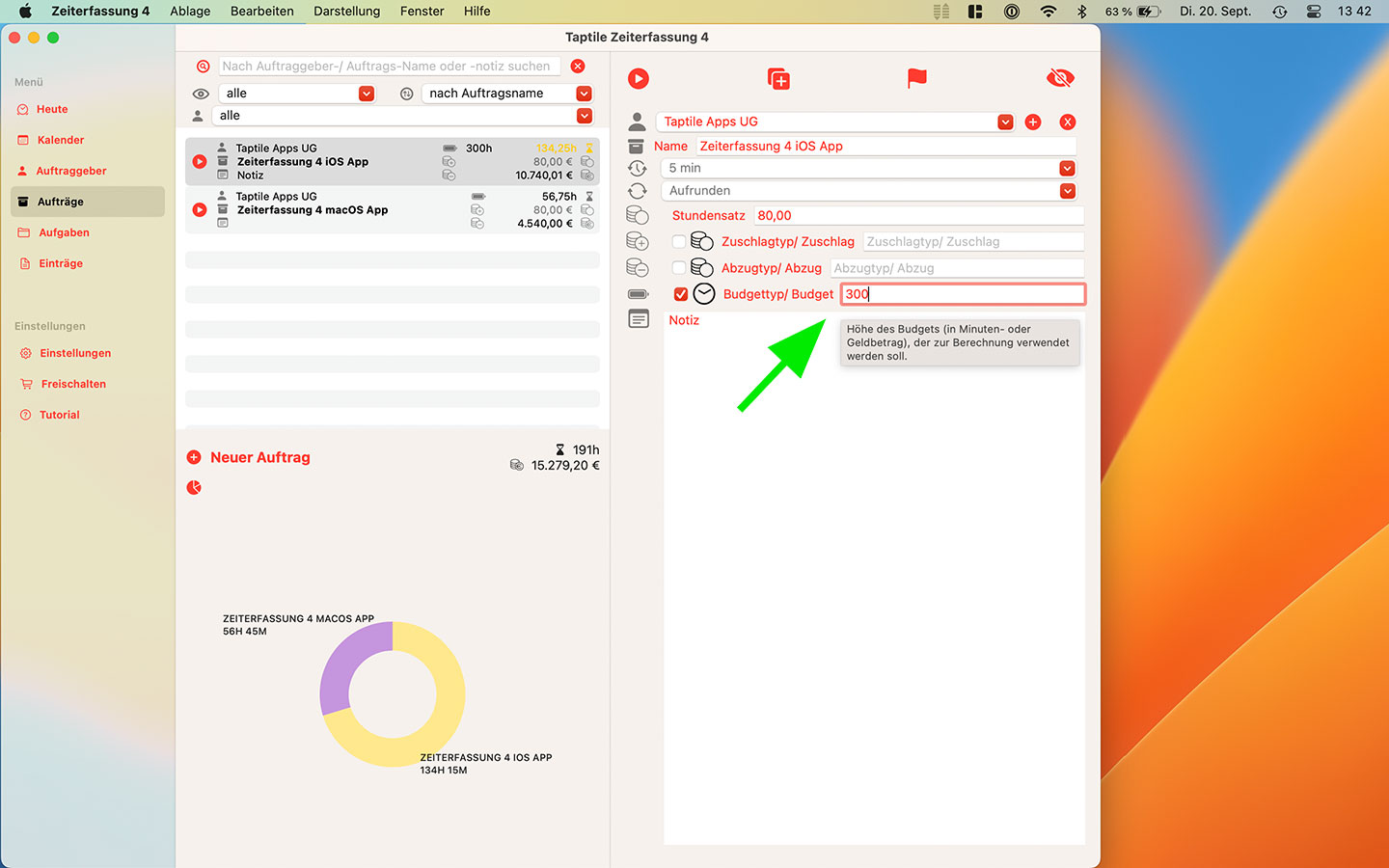Click the red flag icon
This screenshot has height=868, width=1389.
[917, 78]
